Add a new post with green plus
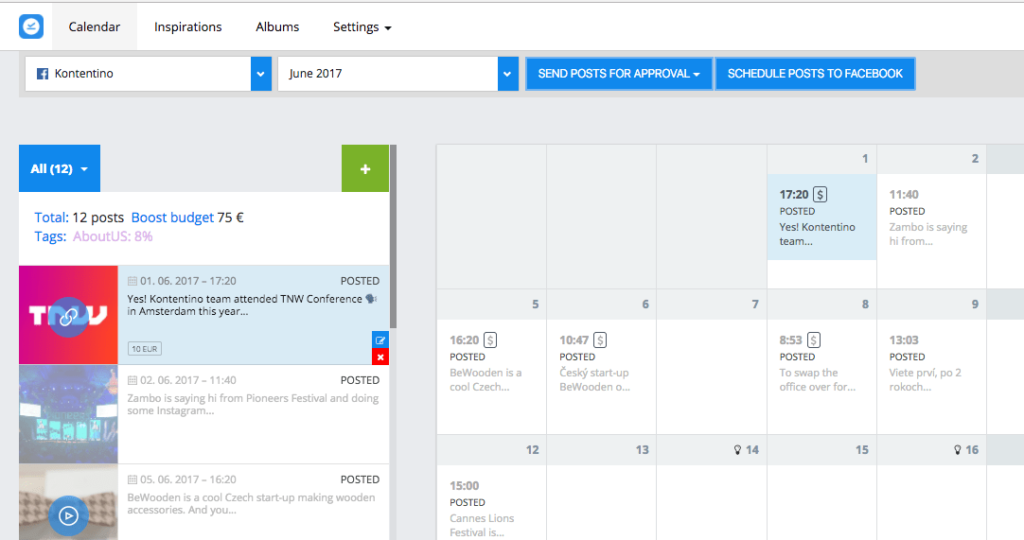Viewport: 1024px width, 540px height. point(365,169)
